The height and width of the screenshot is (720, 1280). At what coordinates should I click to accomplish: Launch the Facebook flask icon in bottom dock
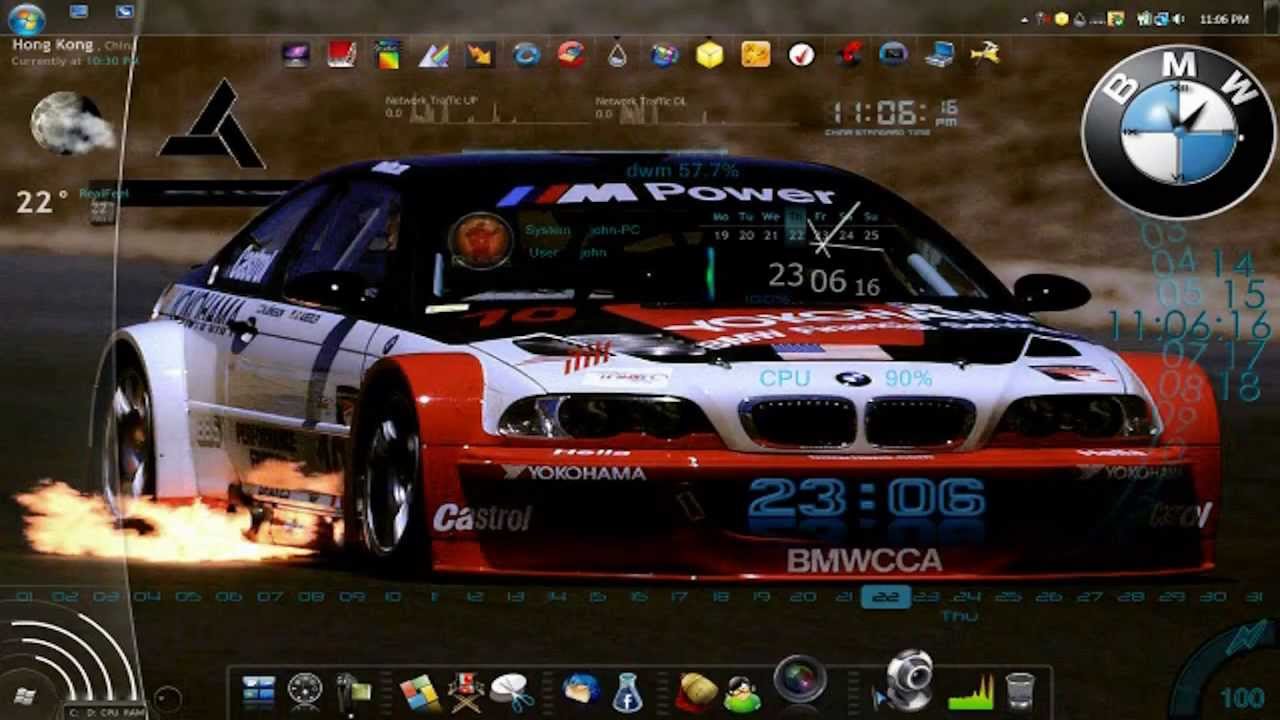click(x=627, y=691)
